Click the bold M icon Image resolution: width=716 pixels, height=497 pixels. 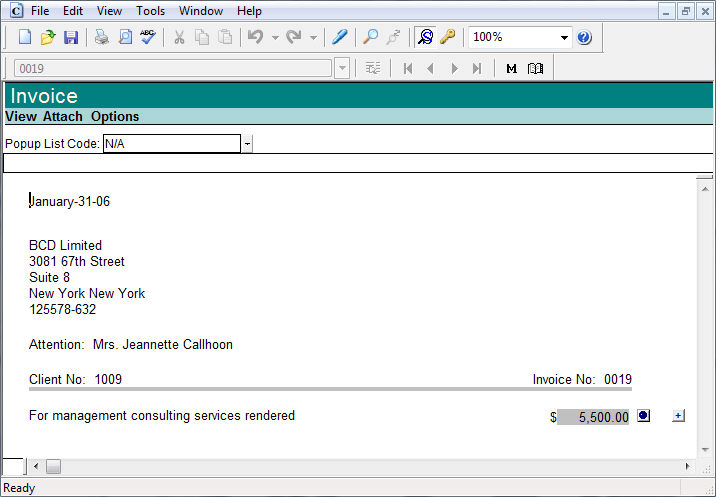[x=511, y=69]
